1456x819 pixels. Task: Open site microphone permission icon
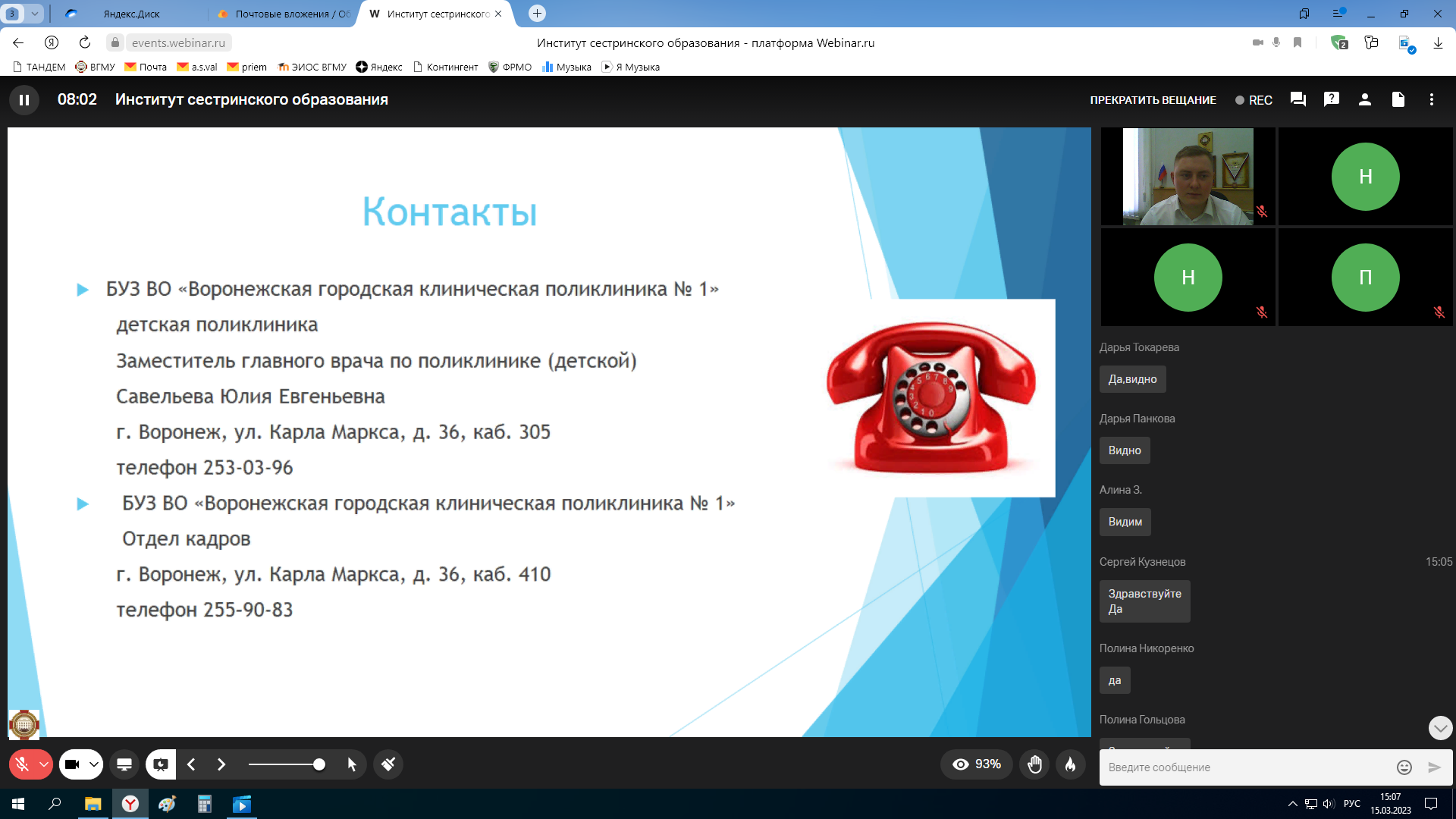pos(1276,43)
